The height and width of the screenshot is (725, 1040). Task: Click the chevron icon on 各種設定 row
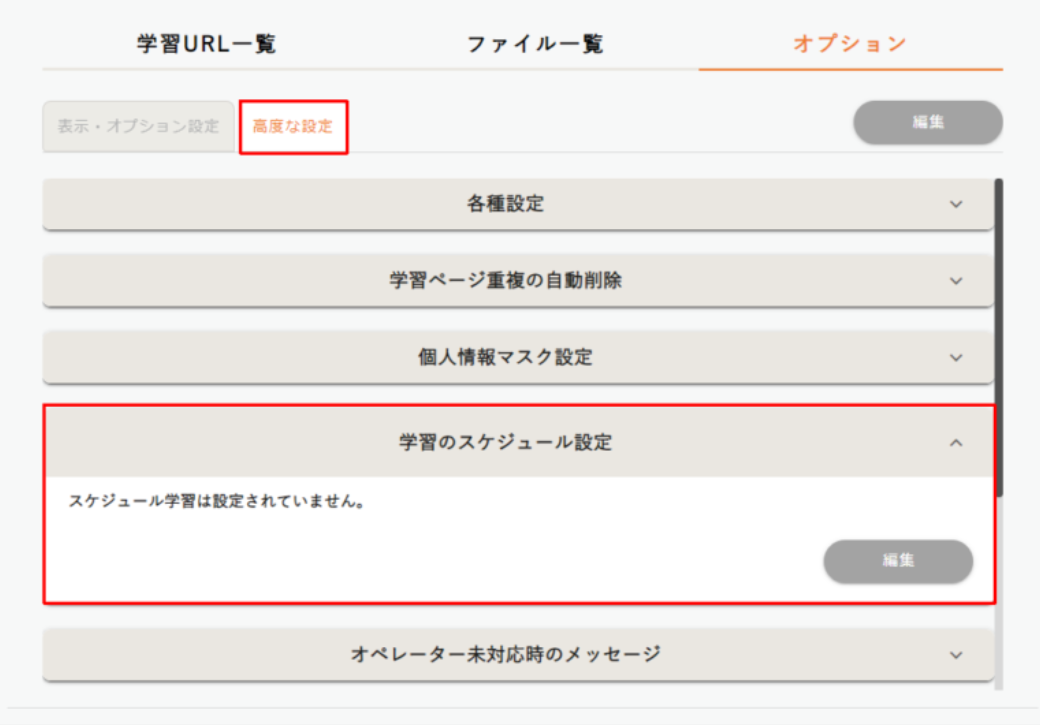pyautogui.click(x=956, y=204)
